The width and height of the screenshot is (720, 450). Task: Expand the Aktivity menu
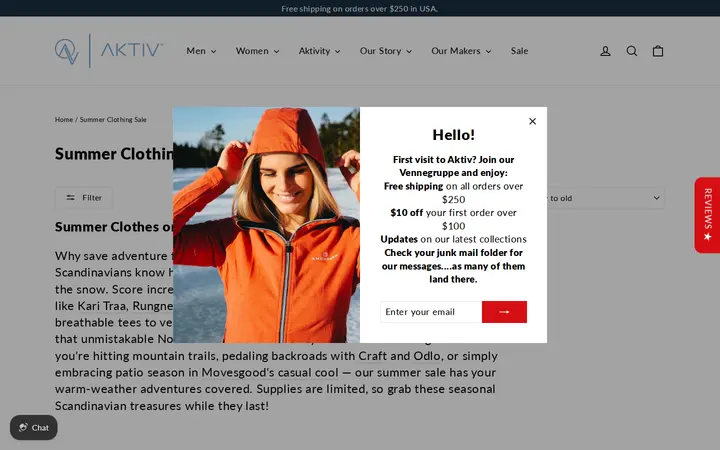click(x=320, y=51)
